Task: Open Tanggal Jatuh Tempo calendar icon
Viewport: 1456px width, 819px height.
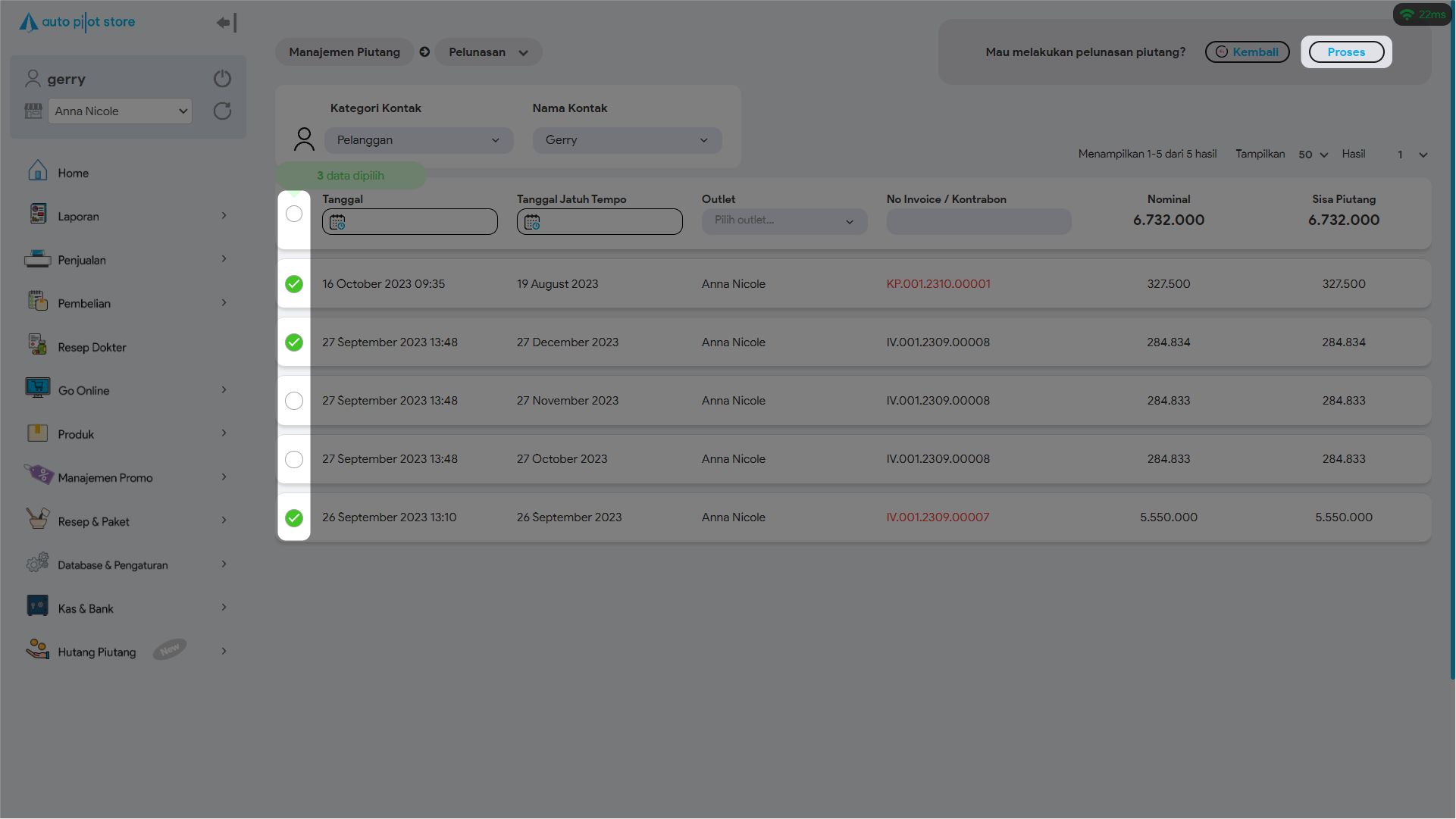Action: [532, 222]
